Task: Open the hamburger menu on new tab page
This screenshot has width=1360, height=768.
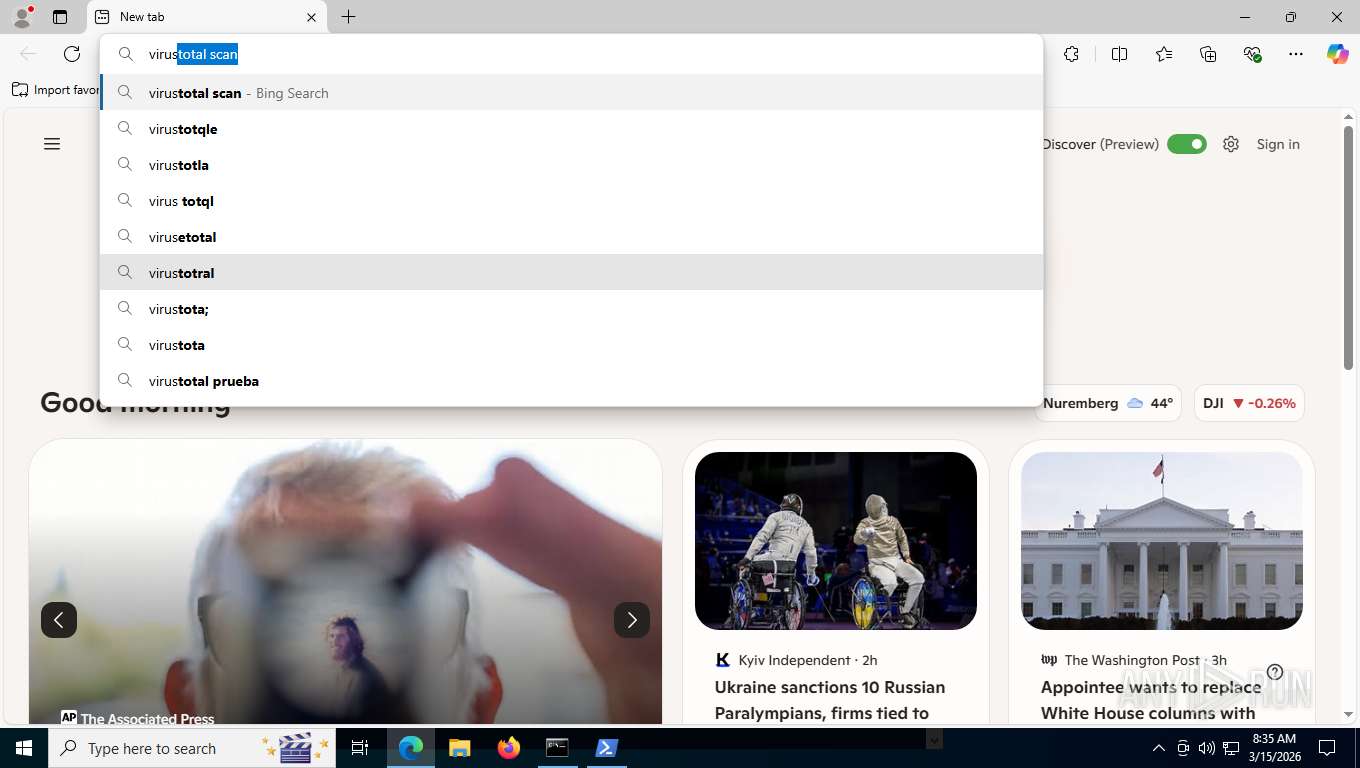Action: point(52,144)
